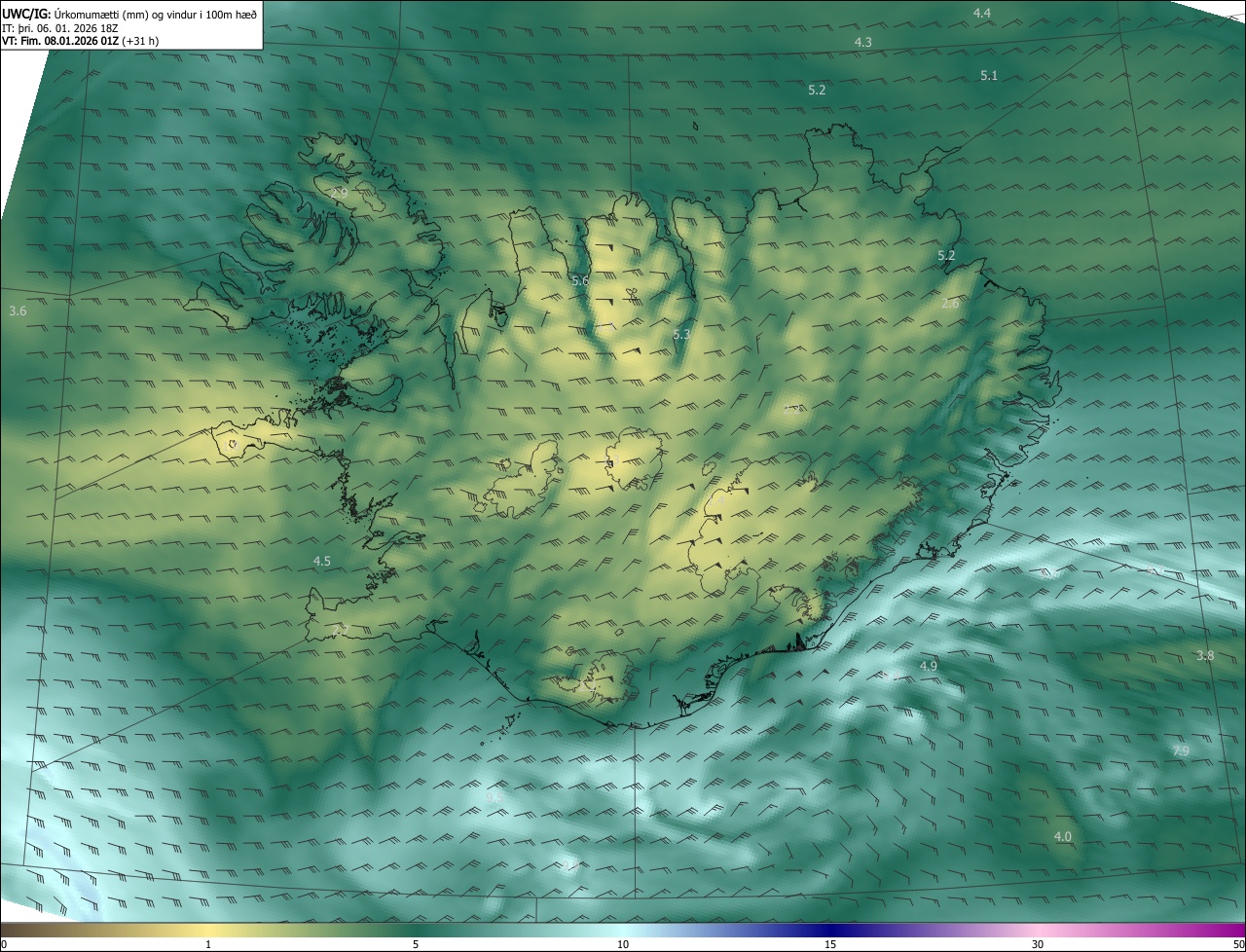Click the 5.2 label just above 2.6

(946, 255)
